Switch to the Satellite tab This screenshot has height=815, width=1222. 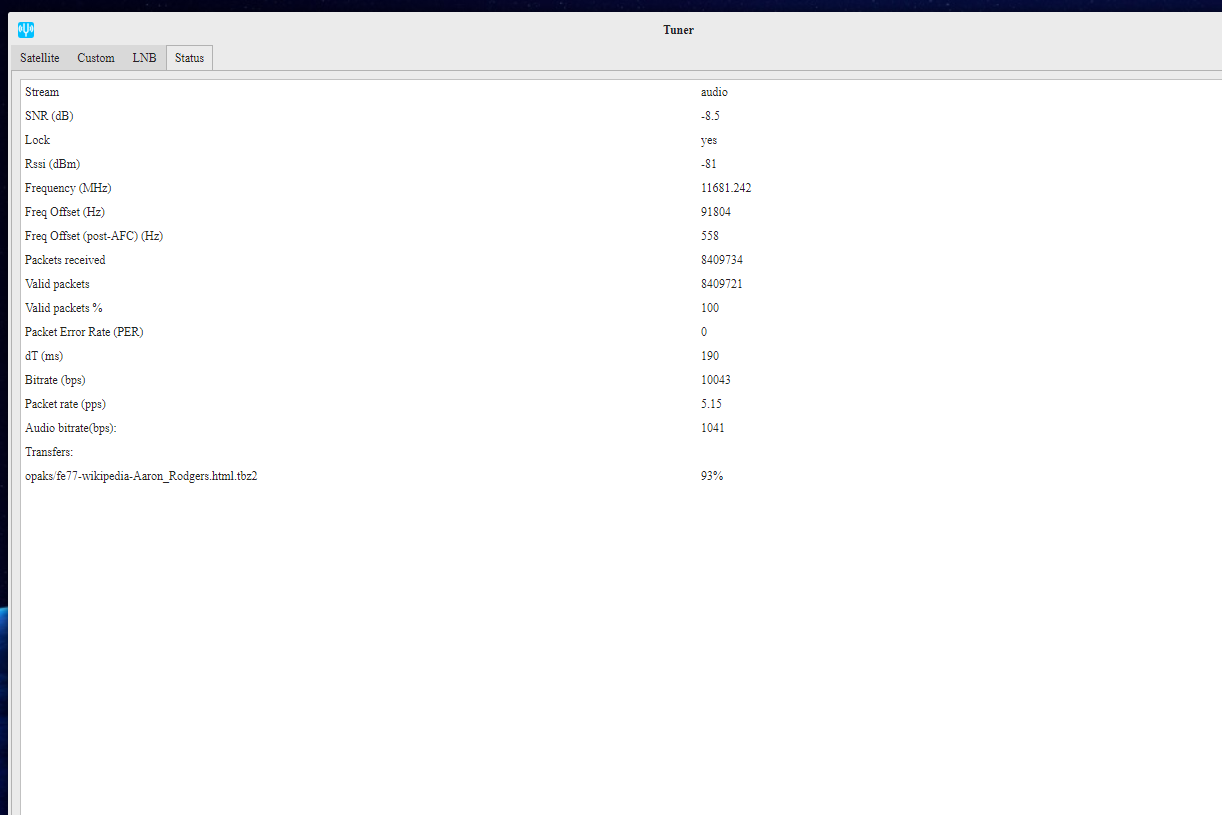click(40, 58)
